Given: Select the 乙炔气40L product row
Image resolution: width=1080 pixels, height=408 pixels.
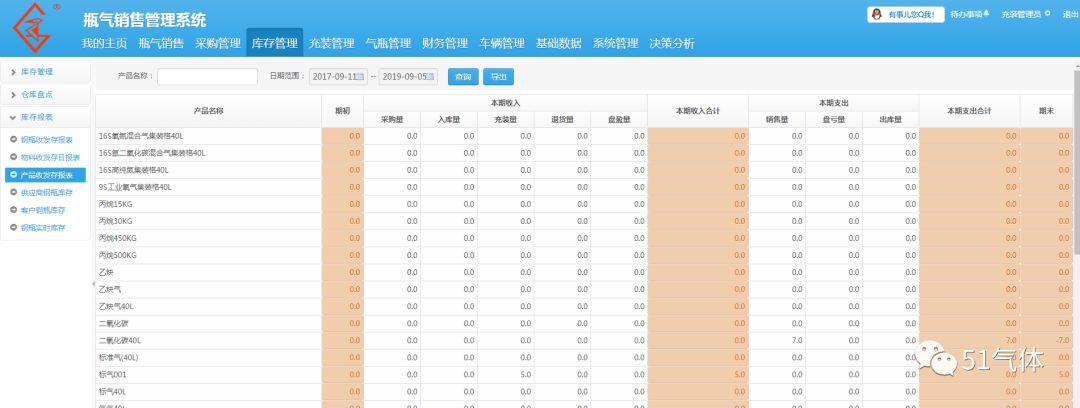Looking at the screenshot, I should (584, 306).
